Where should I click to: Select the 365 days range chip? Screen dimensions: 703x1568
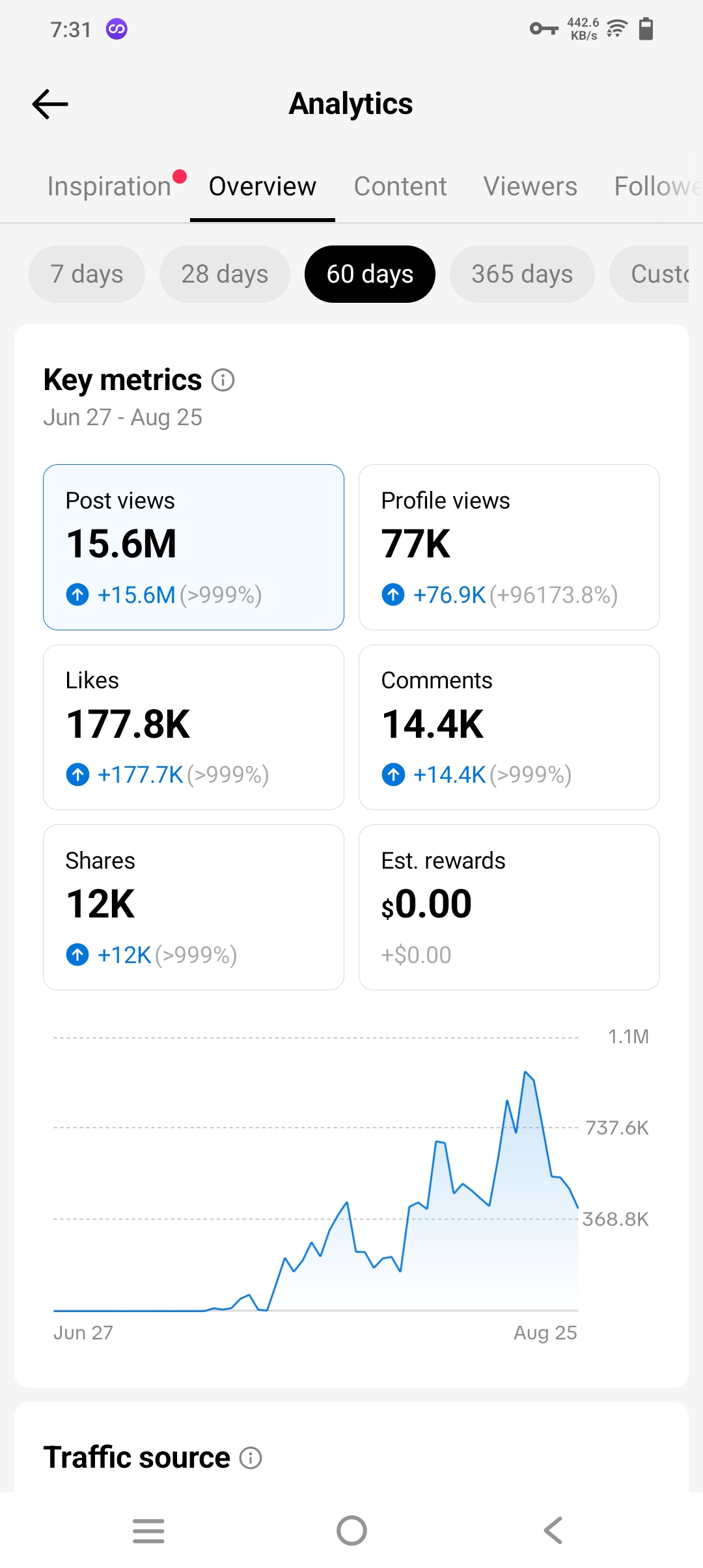click(522, 274)
